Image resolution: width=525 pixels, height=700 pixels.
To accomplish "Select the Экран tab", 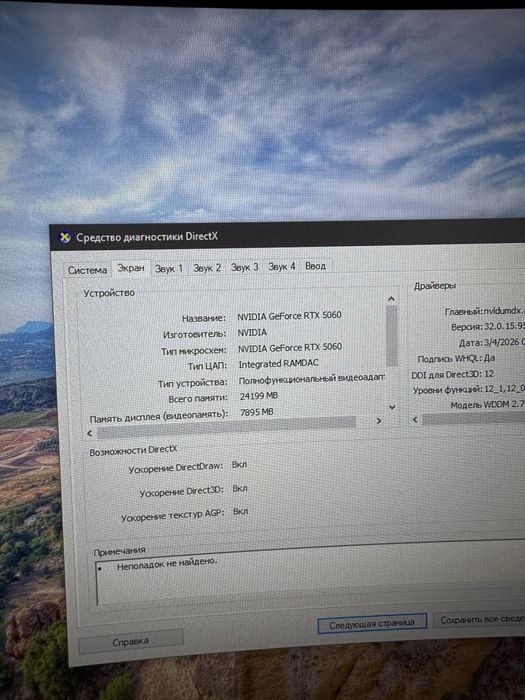I will point(131,268).
